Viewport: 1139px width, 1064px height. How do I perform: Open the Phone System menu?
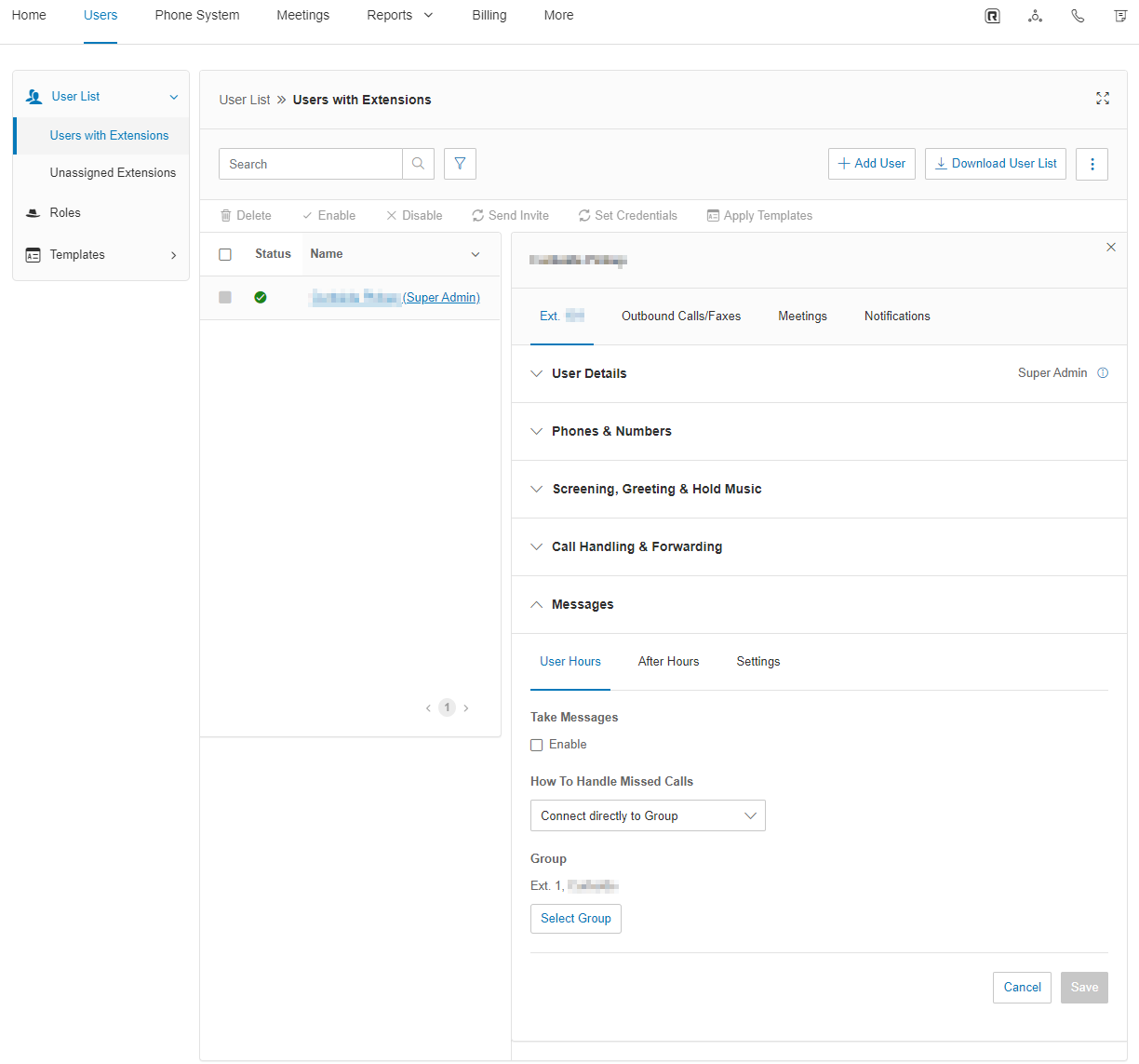click(197, 15)
